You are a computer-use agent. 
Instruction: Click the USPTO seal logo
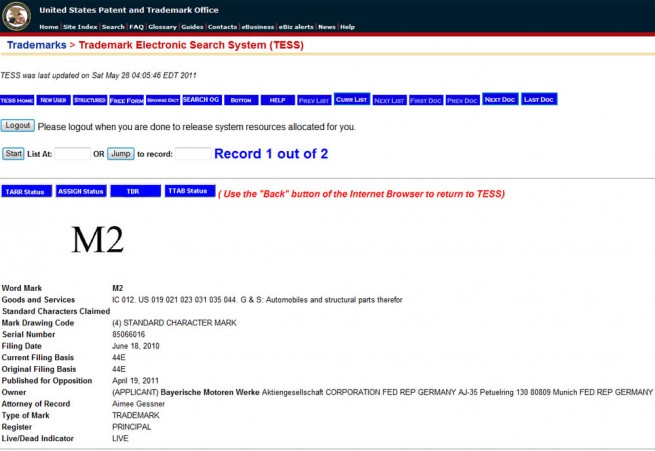16,16
